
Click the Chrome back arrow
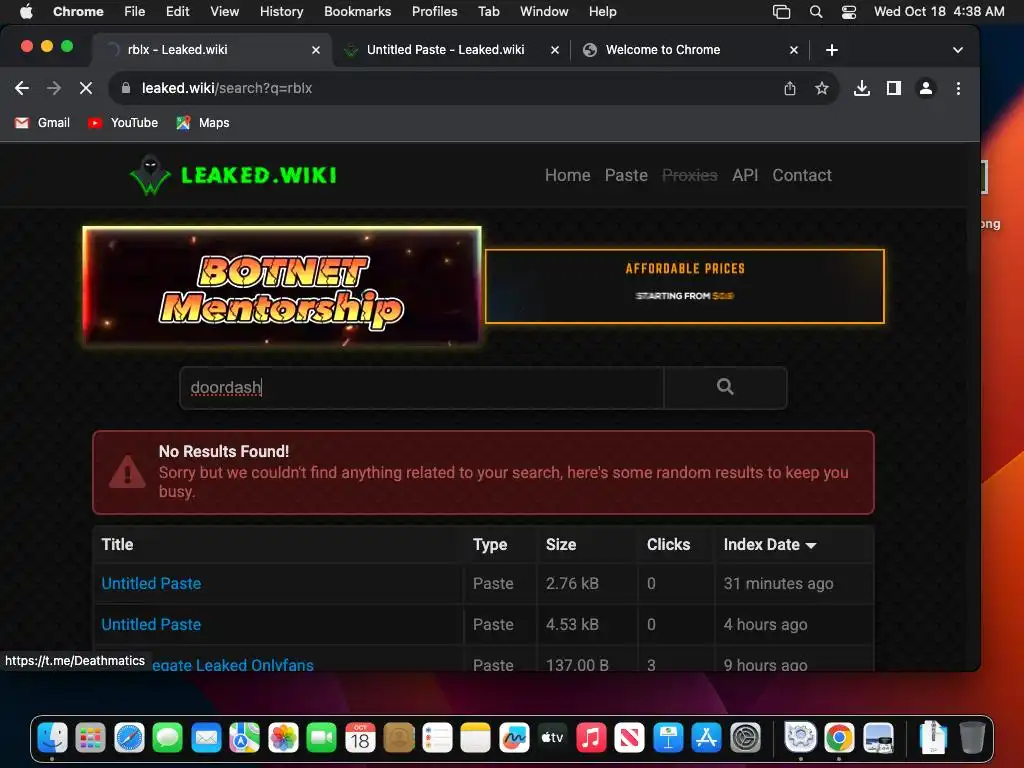(22, 88)
